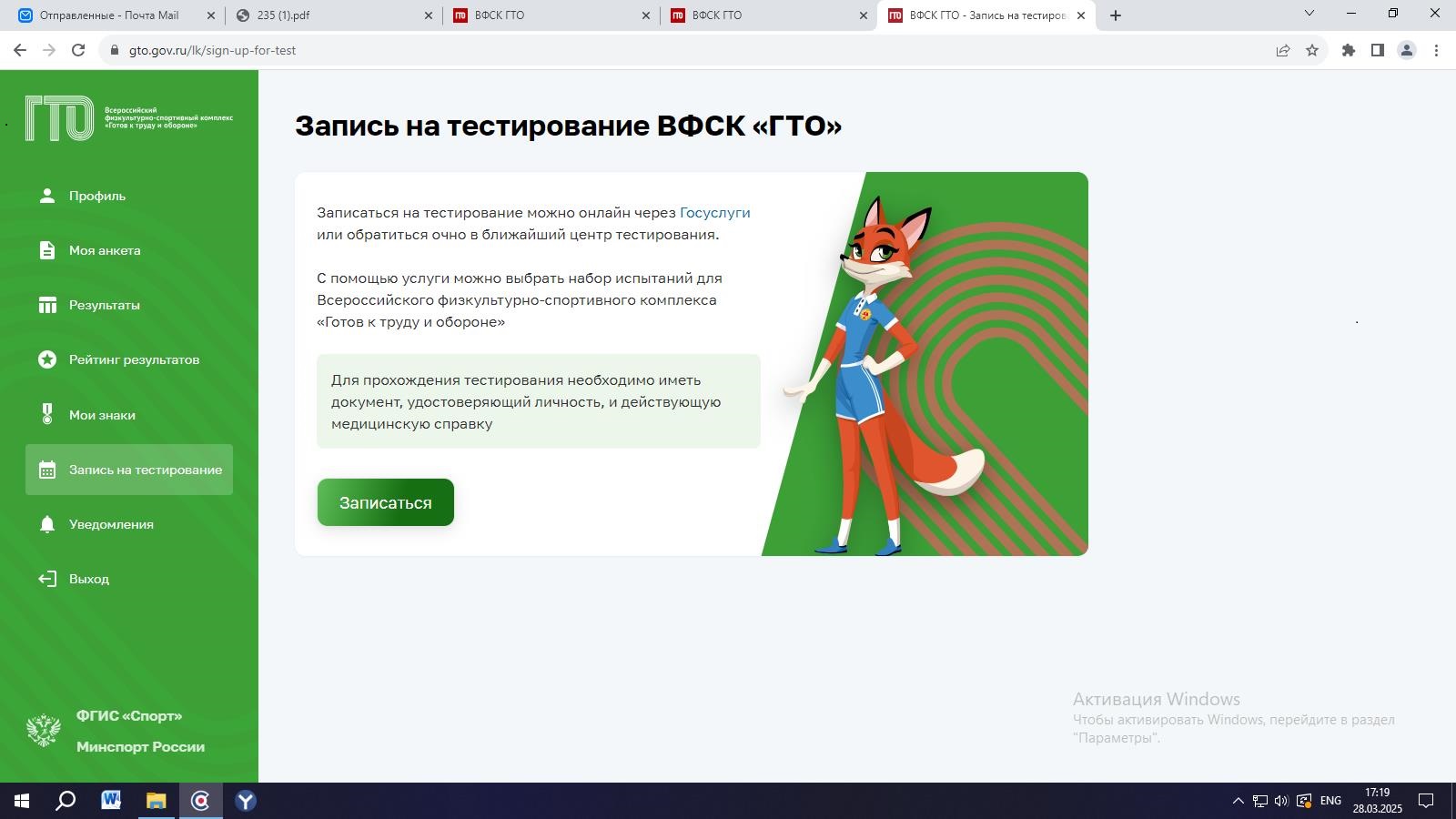1456x819 pixels.
Task: Click the document icon beside Моя анкета
Action: pyautogui.click(x=47, y=250)
